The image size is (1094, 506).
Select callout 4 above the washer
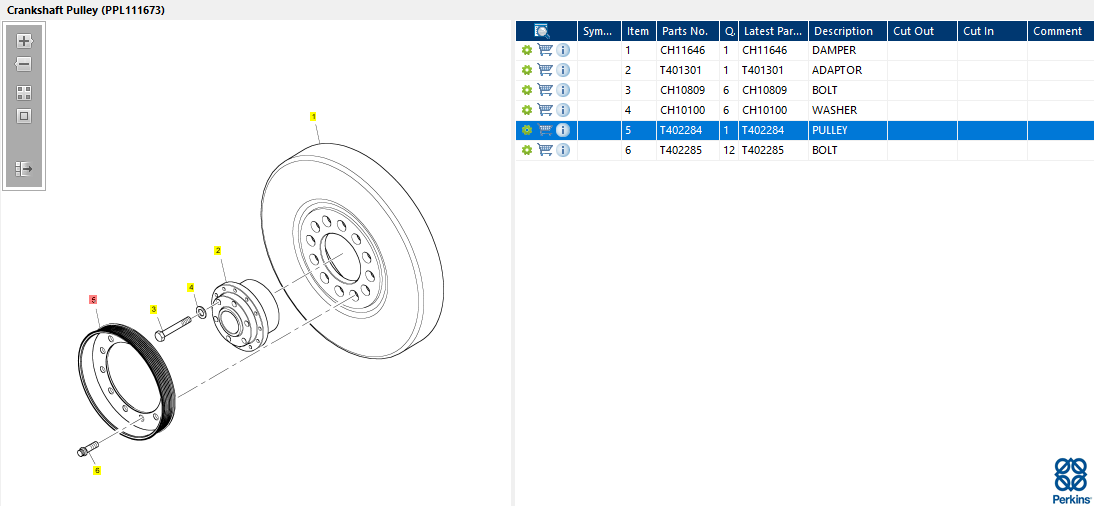coord(190,287)
